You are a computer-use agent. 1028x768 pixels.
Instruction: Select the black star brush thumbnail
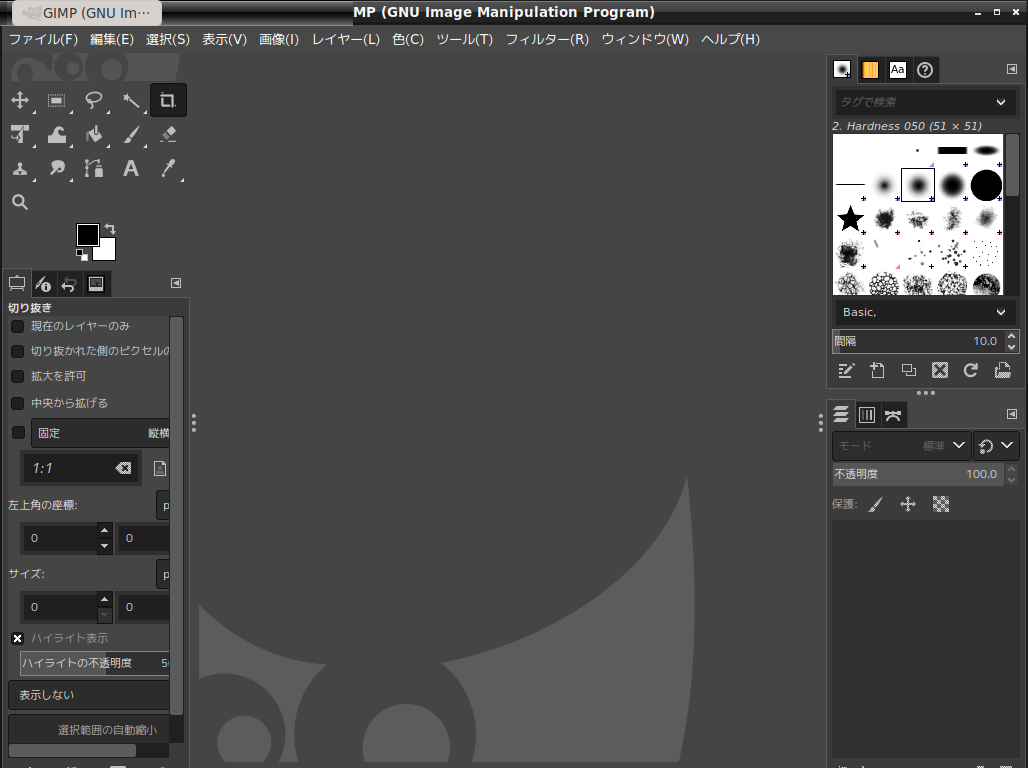coord(850,218)
